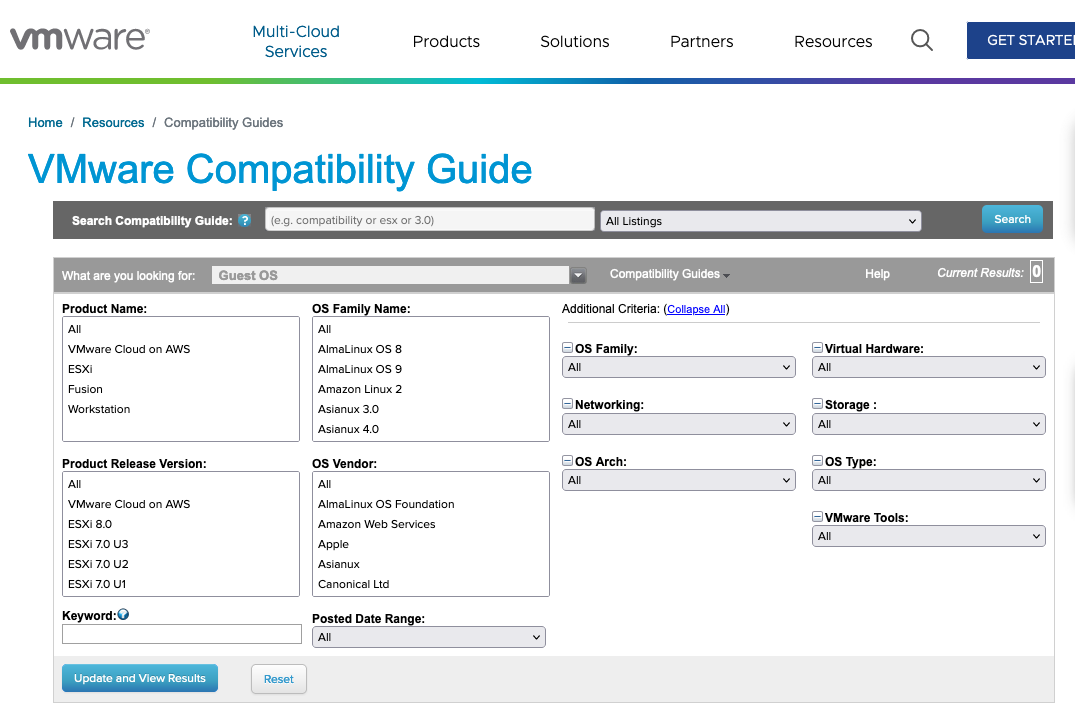Screen dimensions: 1075x727
Task: Collapse the OS Type criteria section
Action: pos(817,461)
